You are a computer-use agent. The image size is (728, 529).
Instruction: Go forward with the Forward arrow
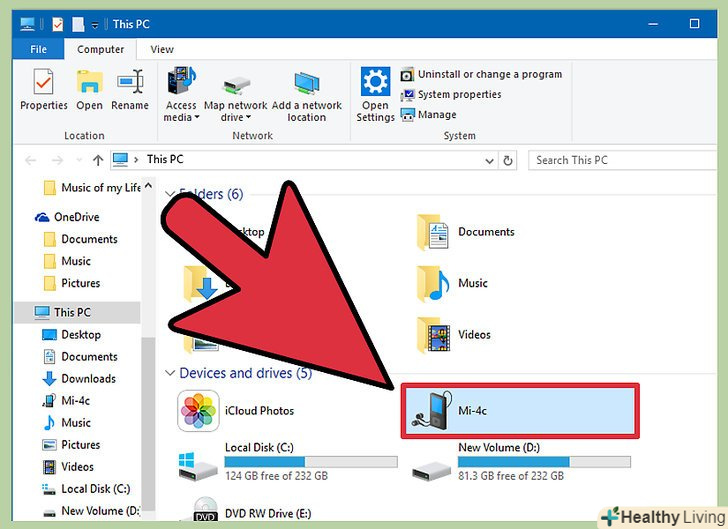click(x=57, y=160)
